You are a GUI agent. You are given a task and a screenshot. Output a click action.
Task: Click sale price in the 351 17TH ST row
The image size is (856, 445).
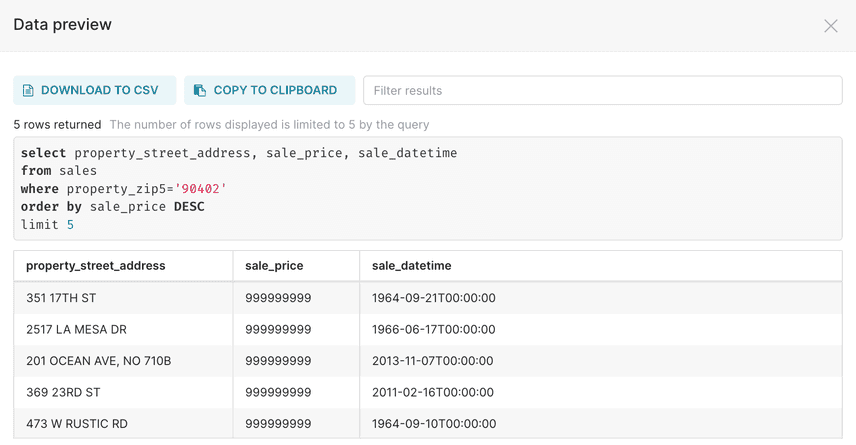click(x=296, y=298)
